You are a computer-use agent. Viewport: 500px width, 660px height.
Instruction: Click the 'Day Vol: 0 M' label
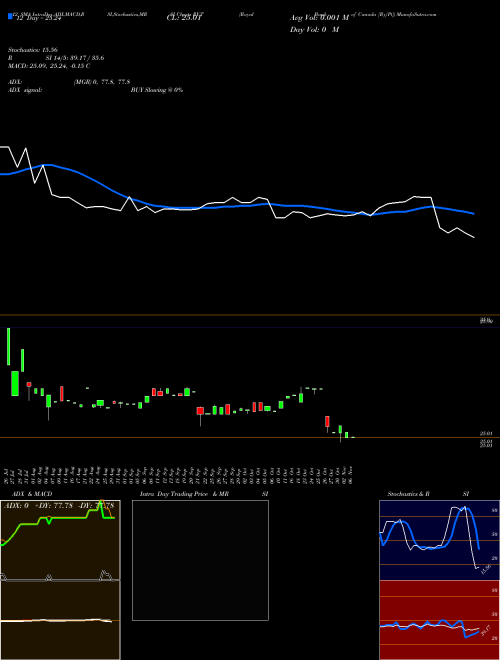314,30
